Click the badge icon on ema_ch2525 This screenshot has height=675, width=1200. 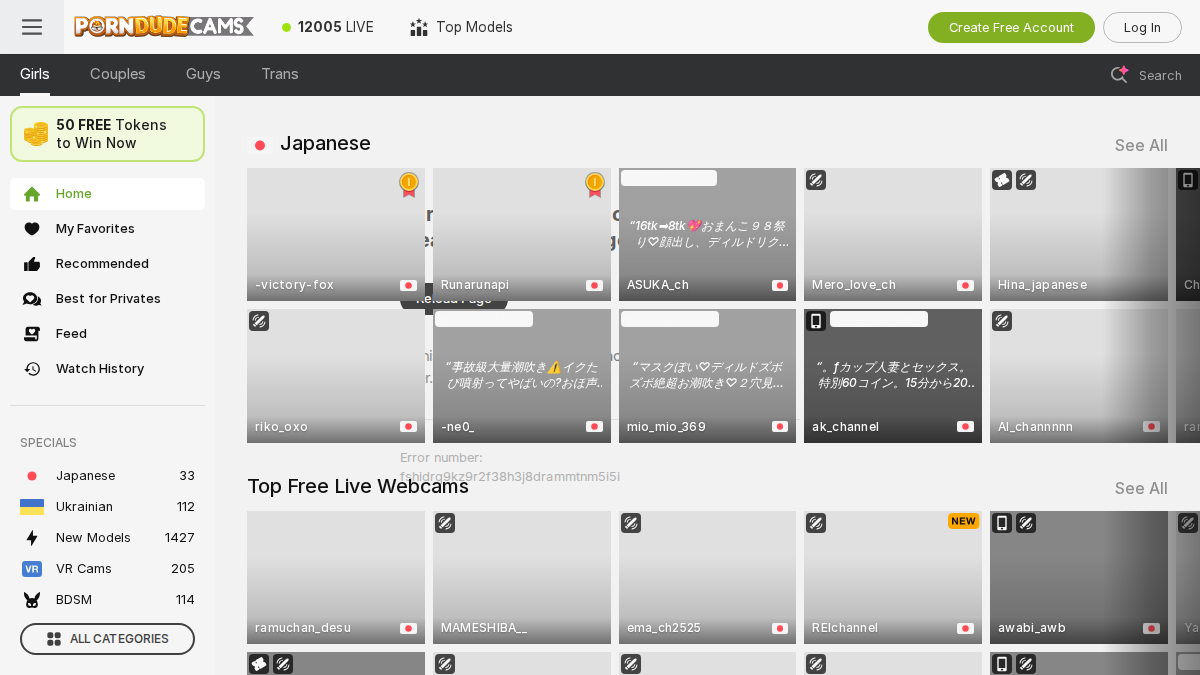(631, 523)
